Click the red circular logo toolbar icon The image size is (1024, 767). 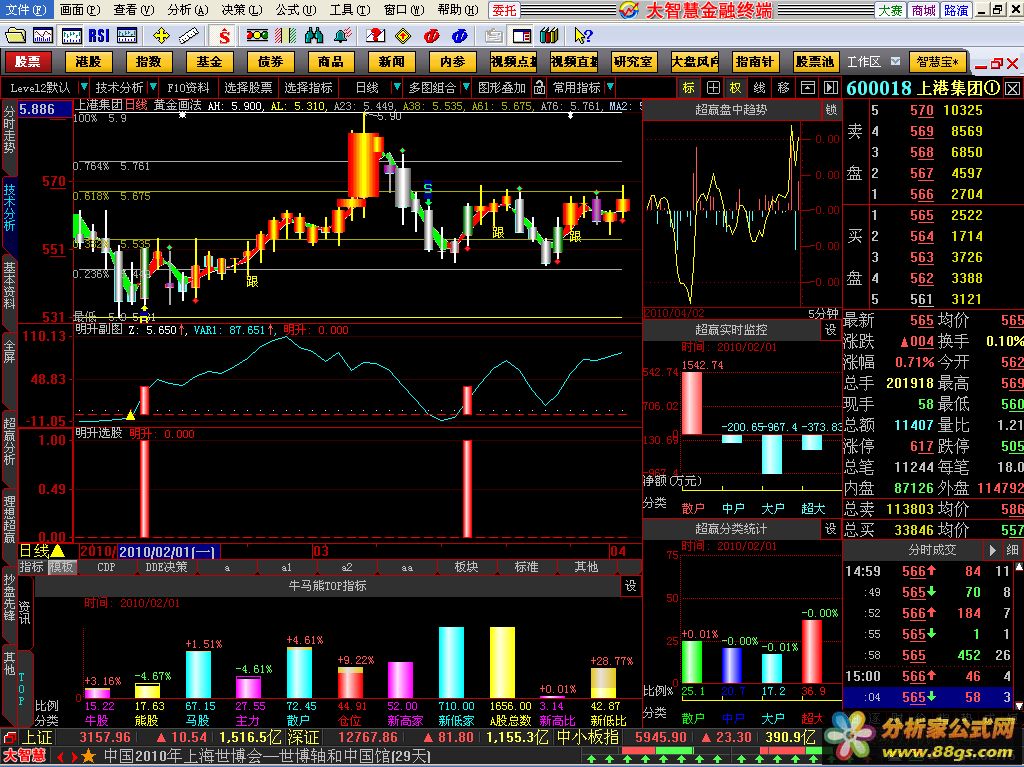coord(431,35)
